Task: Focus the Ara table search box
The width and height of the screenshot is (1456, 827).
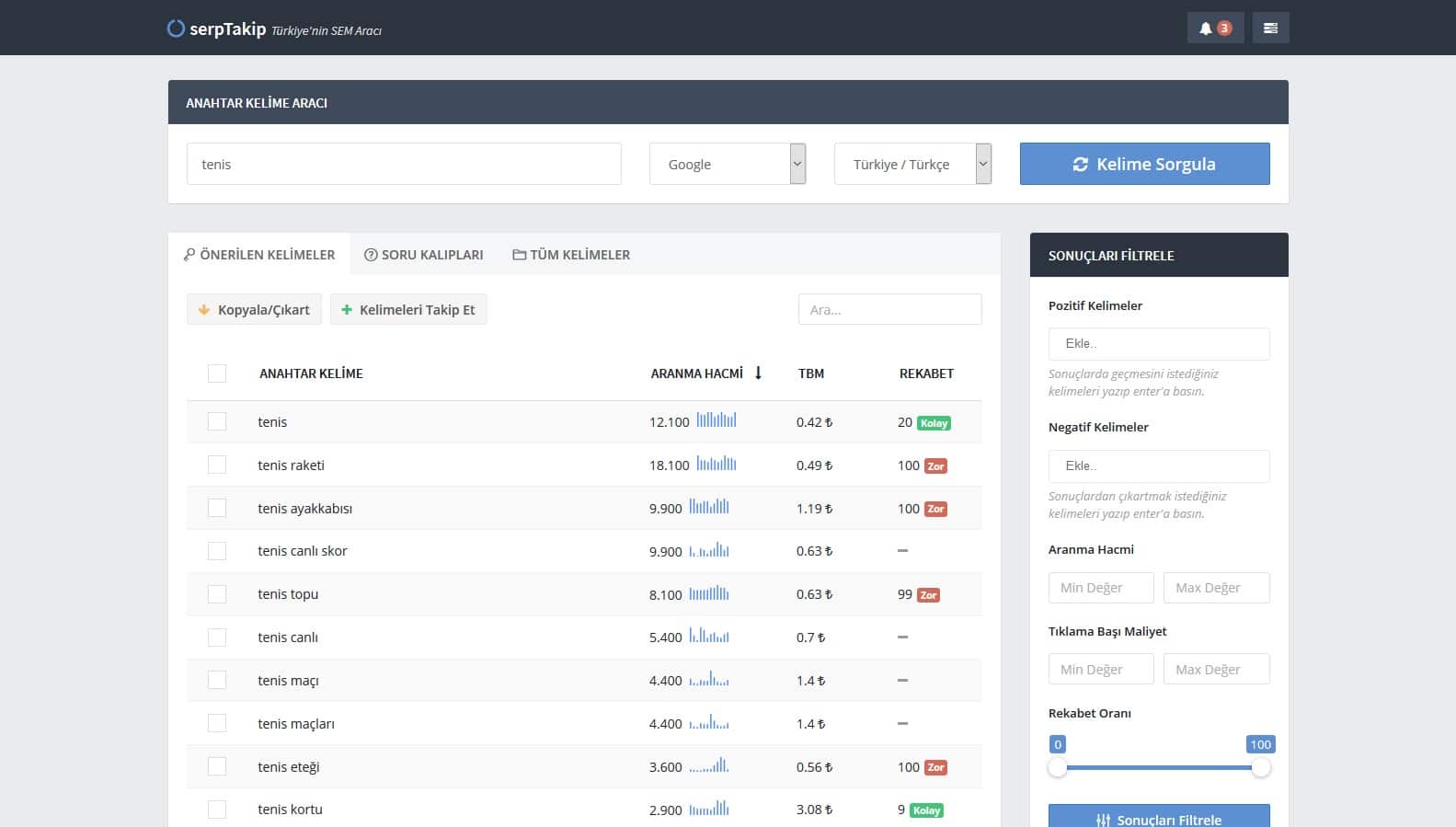Action: [x=889, y=309]
